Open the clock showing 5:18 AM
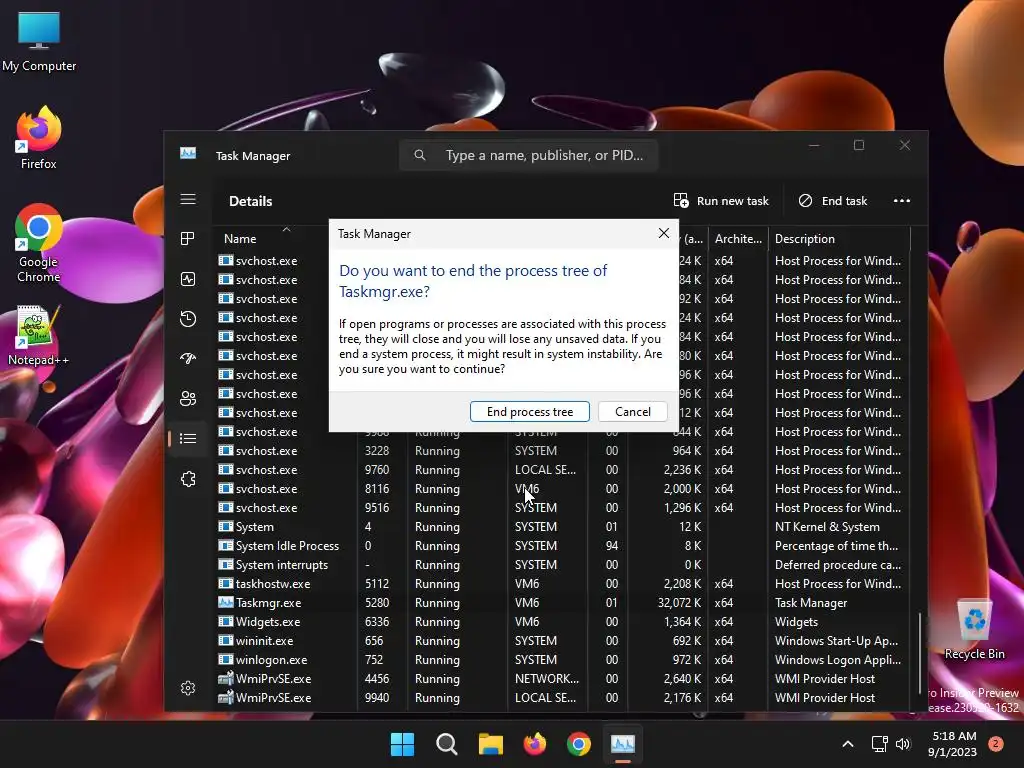Image resolution: width=1024 pixels, height=768 pixels. [x=953, y=744]
